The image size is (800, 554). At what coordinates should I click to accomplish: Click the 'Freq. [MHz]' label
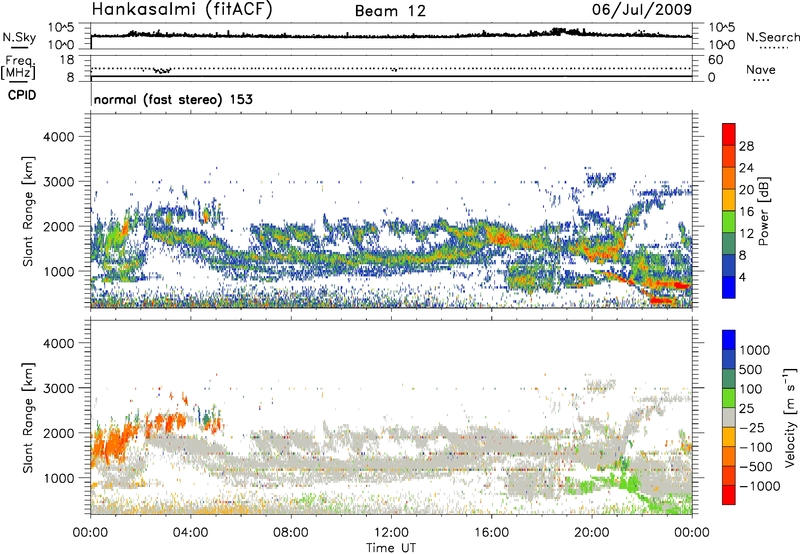pyautogui.click(x=18, y=68)
